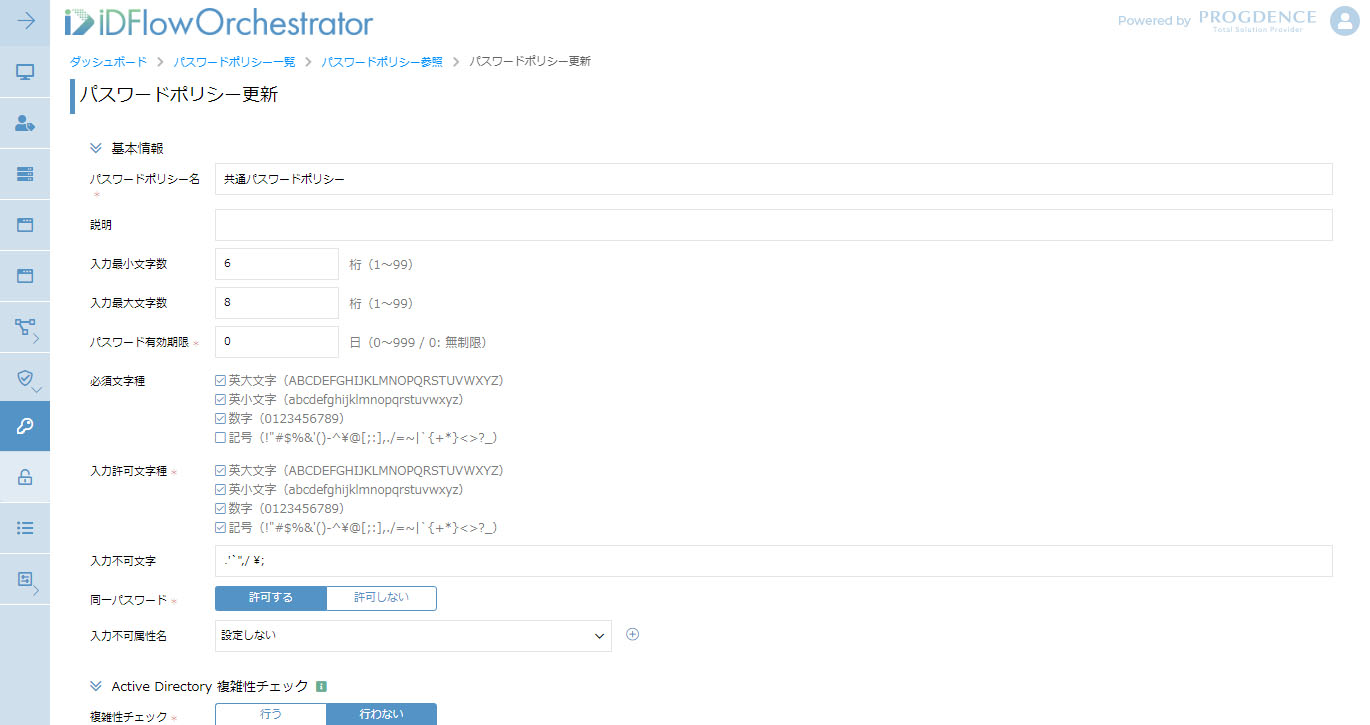
Task: Open the user management sidebar icon
Action: point(25,123)
